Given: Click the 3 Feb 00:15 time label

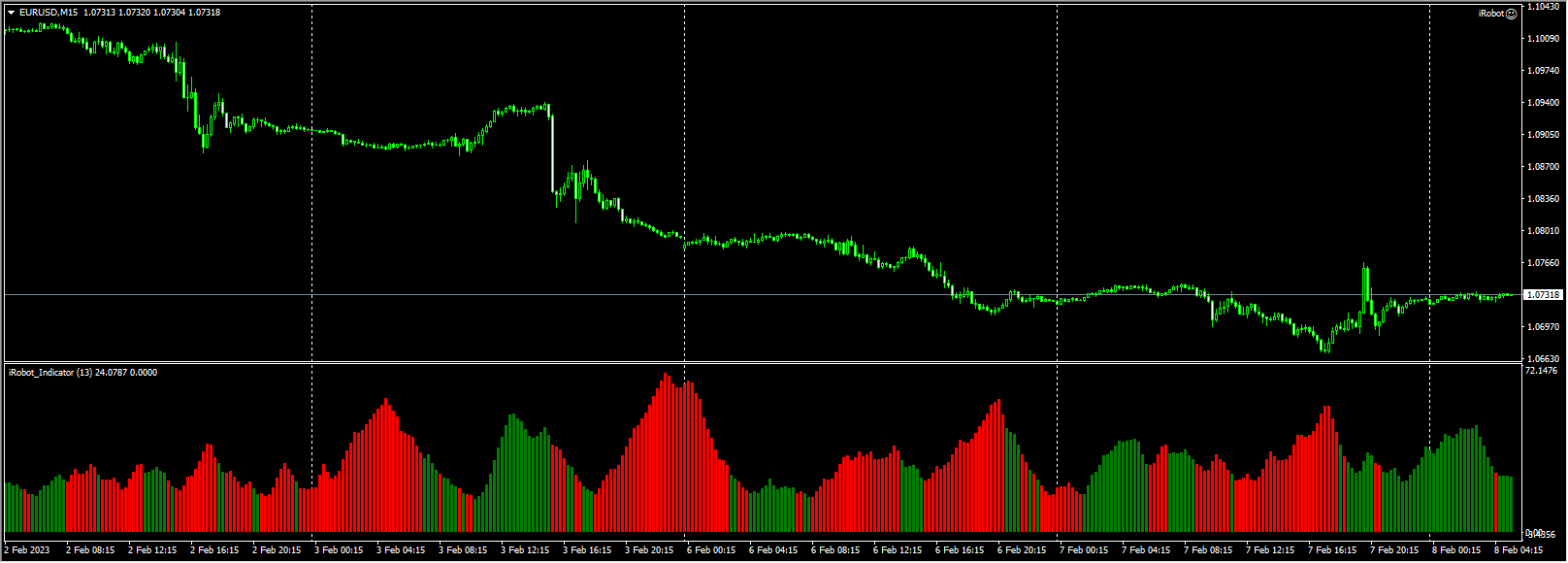Looking at the screenshot, I should tap(339, 550).
